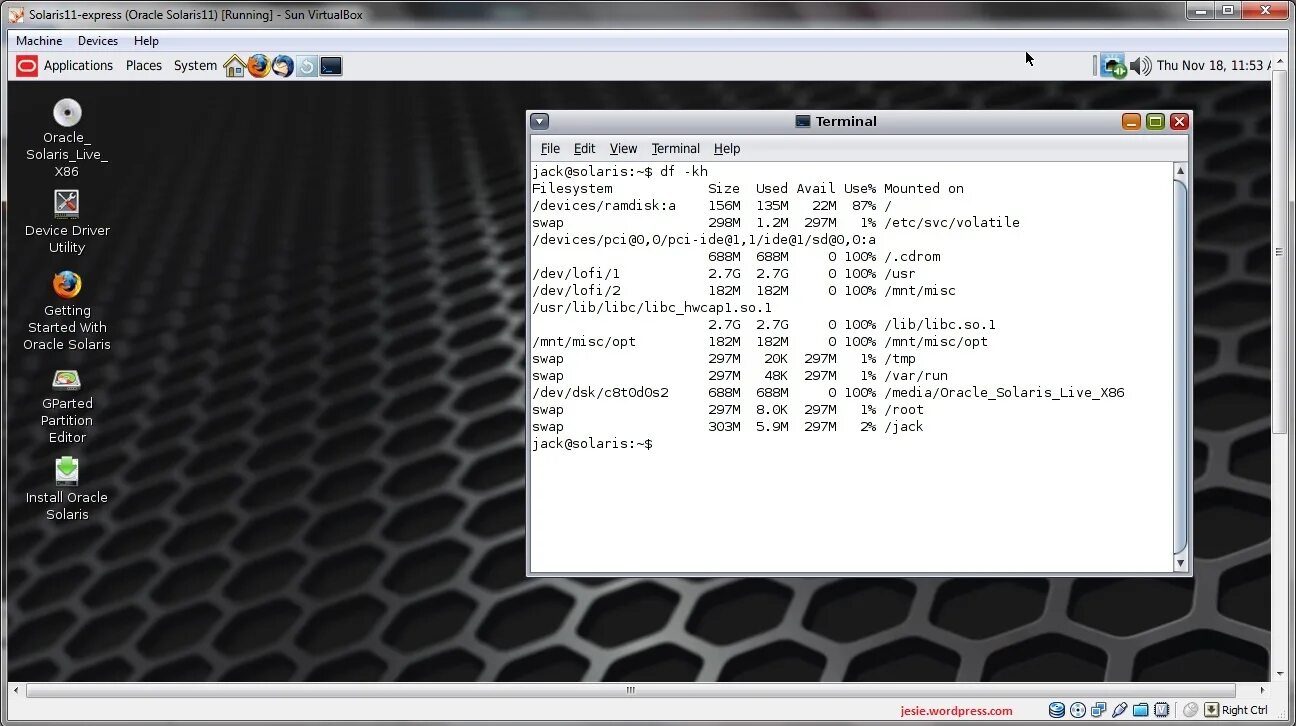The height and width of the screenshot is (726, 1297).
Task: Click the VirtualBox horizontal scrollbar thumb
Action: pyautogui.click(x=630, y=690)
